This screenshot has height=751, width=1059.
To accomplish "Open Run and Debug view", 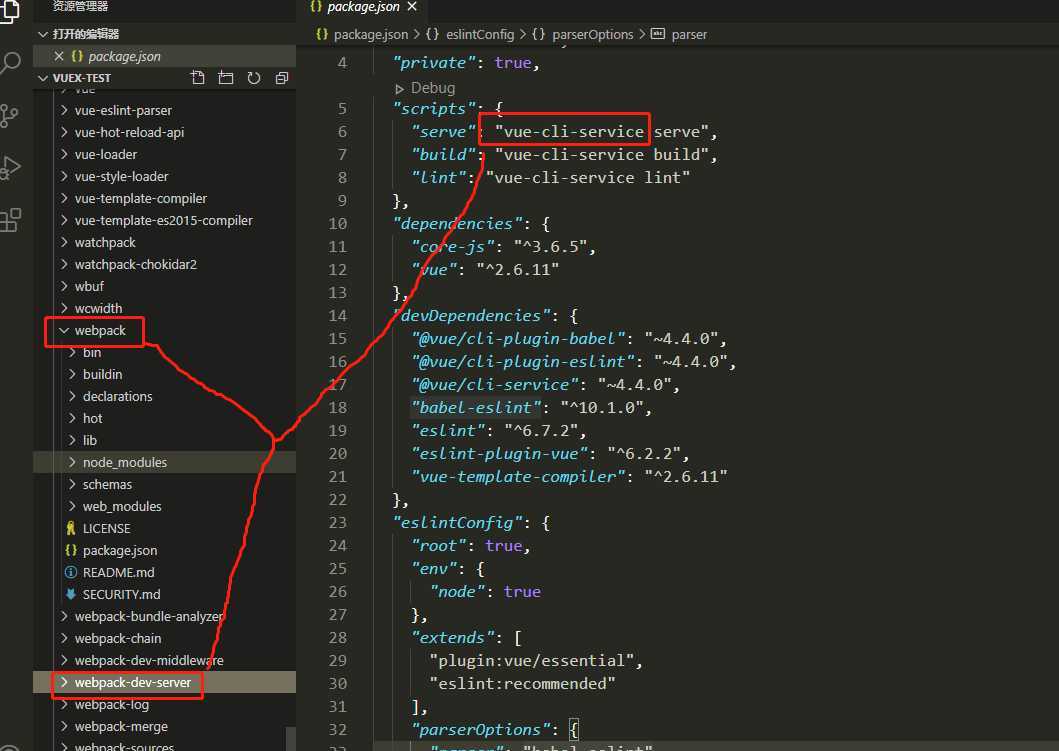I will [x=9, y=167].
